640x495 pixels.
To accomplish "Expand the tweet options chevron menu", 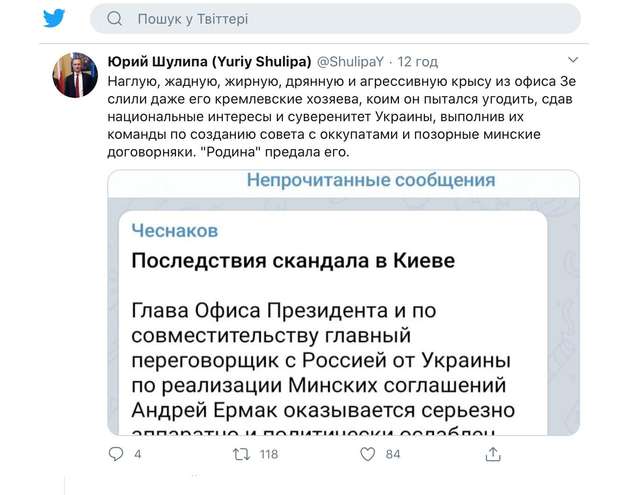I will tap(572, 59).
